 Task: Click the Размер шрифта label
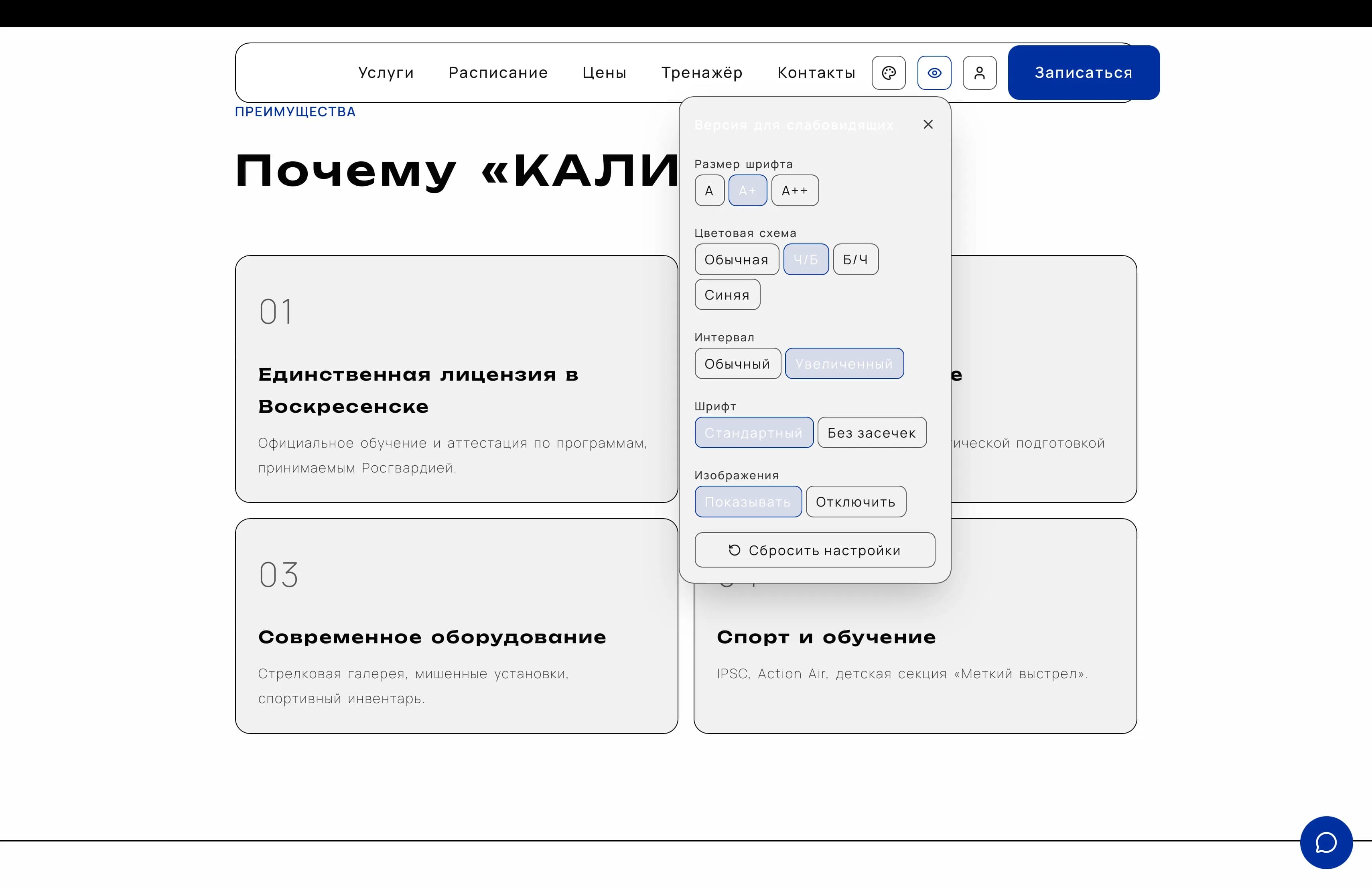pos(744,164)
